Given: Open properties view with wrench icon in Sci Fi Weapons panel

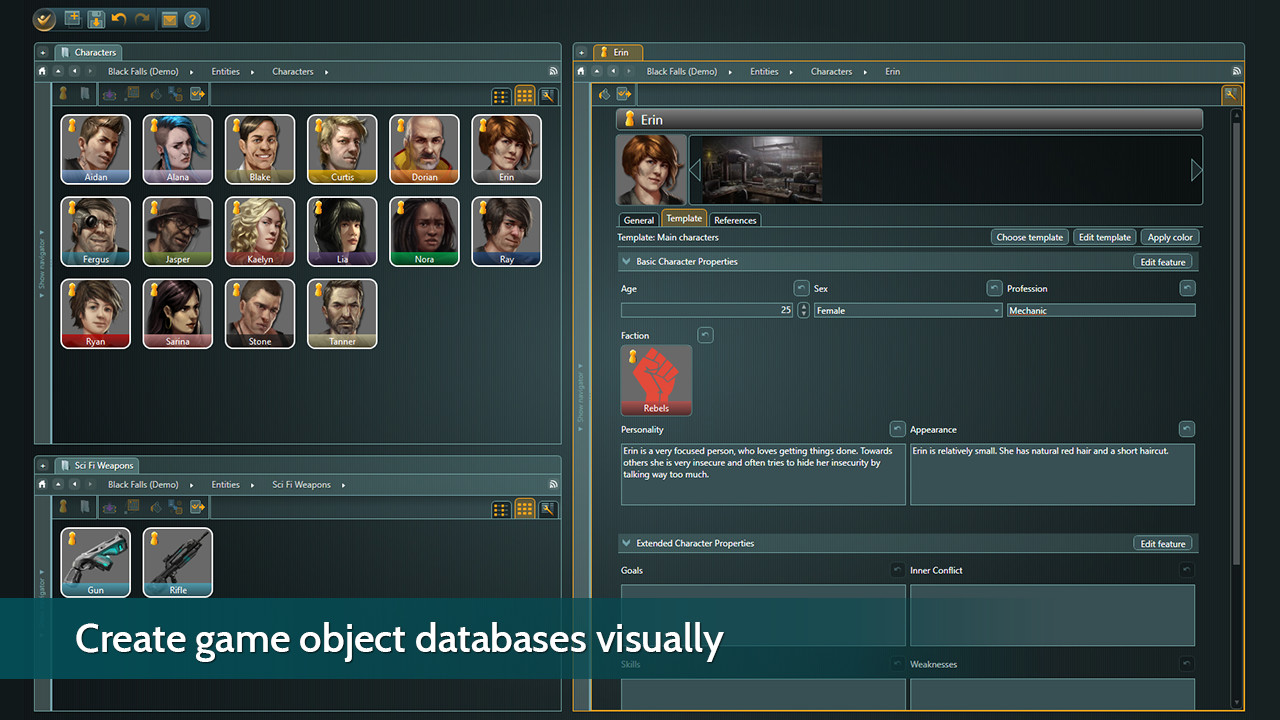Looking at the screenshot, I should (x=547, y=509).
